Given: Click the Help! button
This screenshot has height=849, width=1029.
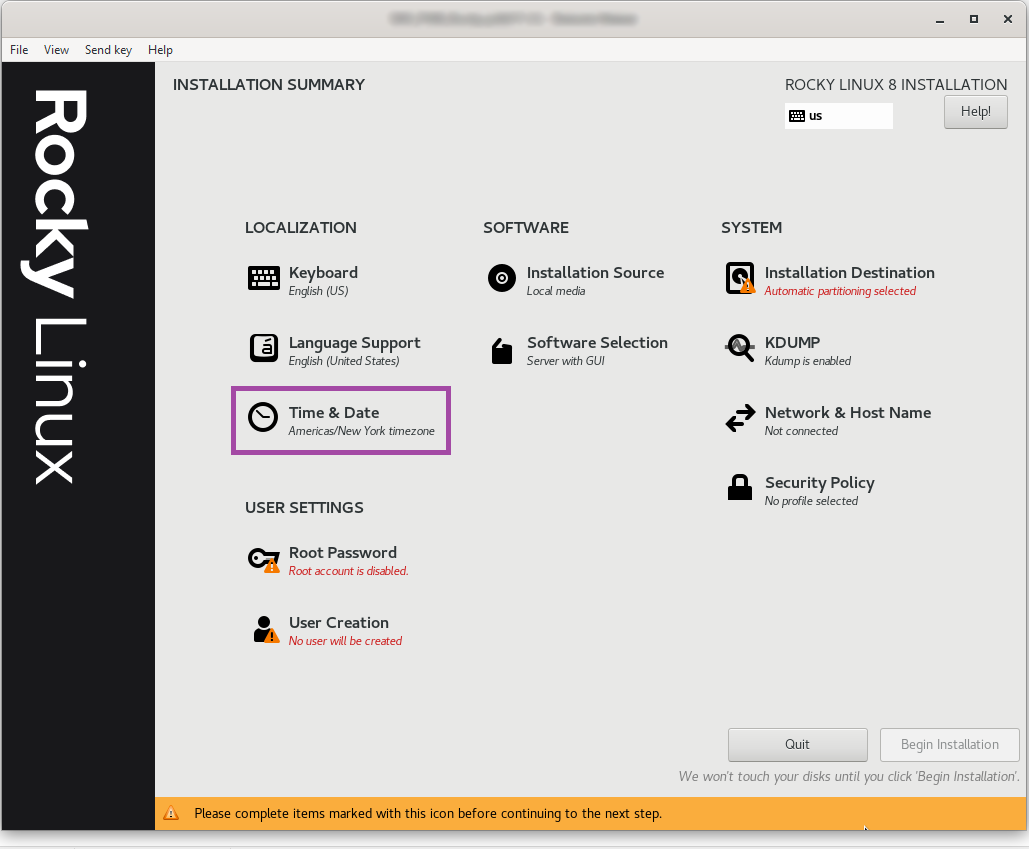Looking at the screenshot, I should 976,112.
